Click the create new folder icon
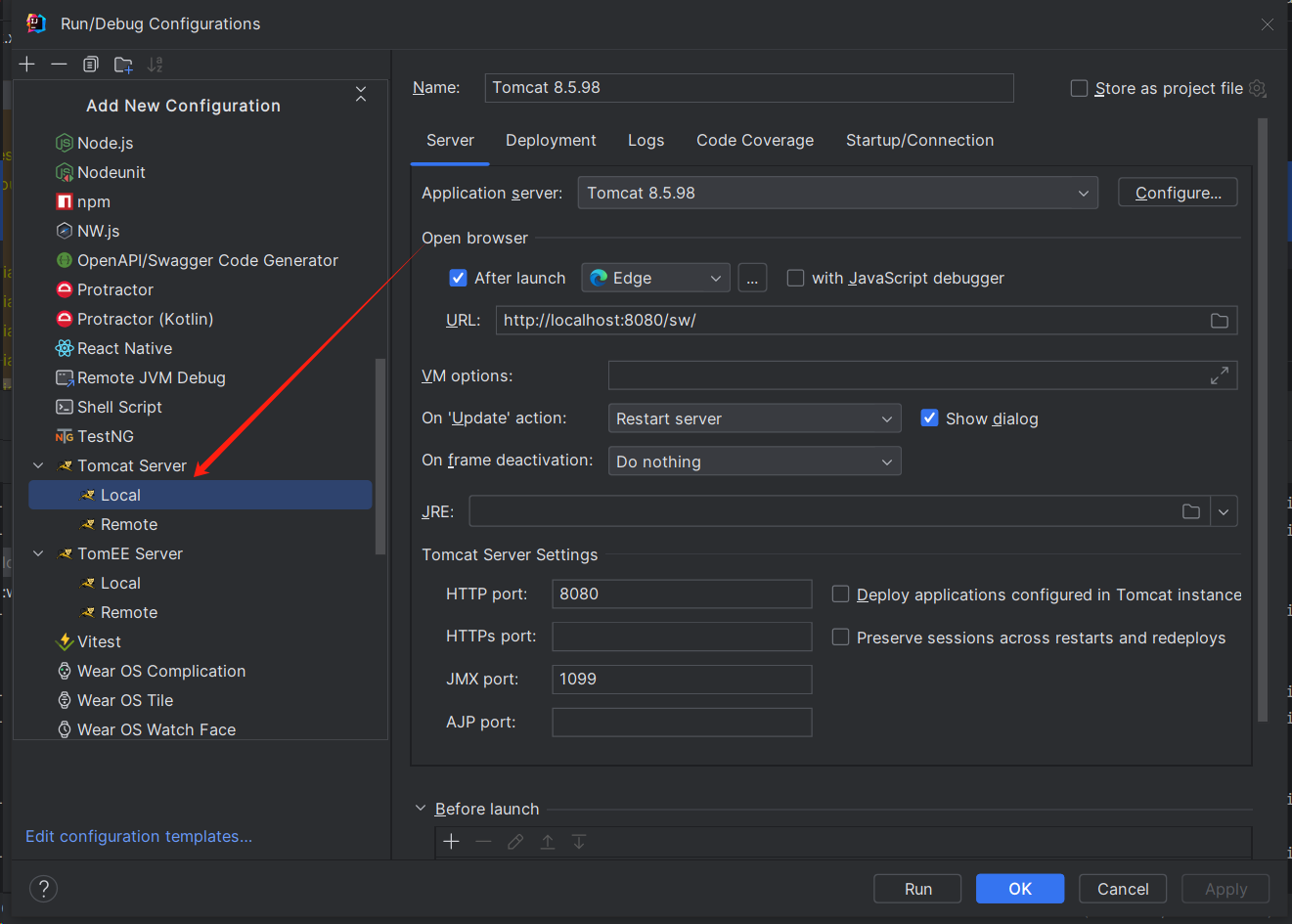Viewport: 1292px width, 924px height. [123, 65]
